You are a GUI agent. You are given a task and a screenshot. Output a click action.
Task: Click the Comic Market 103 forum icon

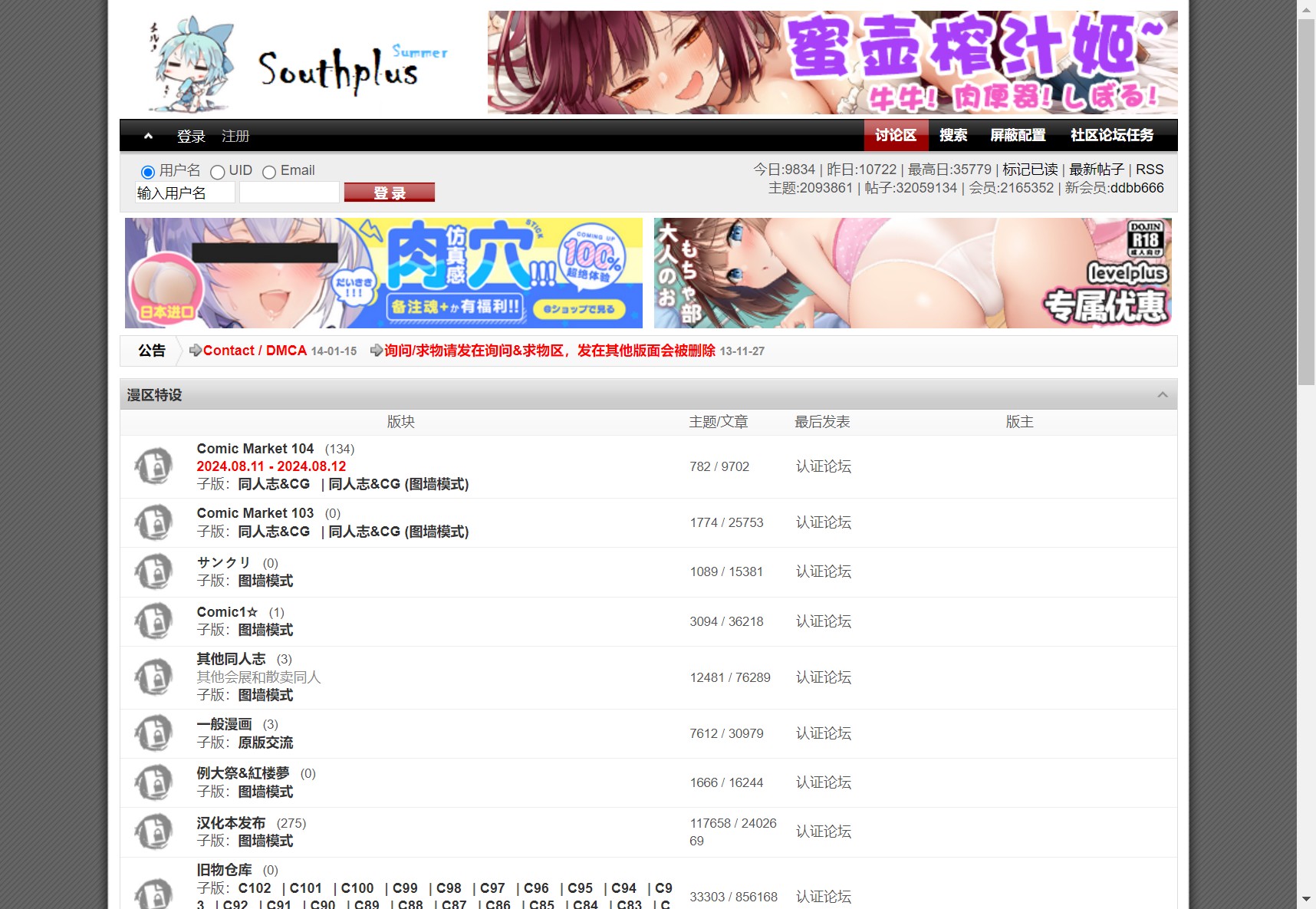click(155, 522)
